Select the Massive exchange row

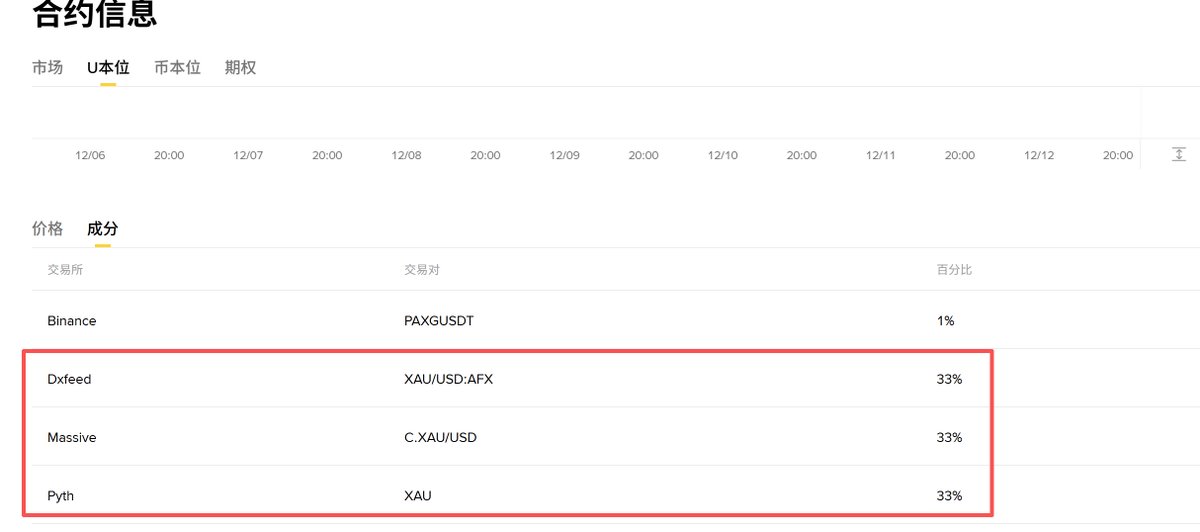(x=72, y=437)
